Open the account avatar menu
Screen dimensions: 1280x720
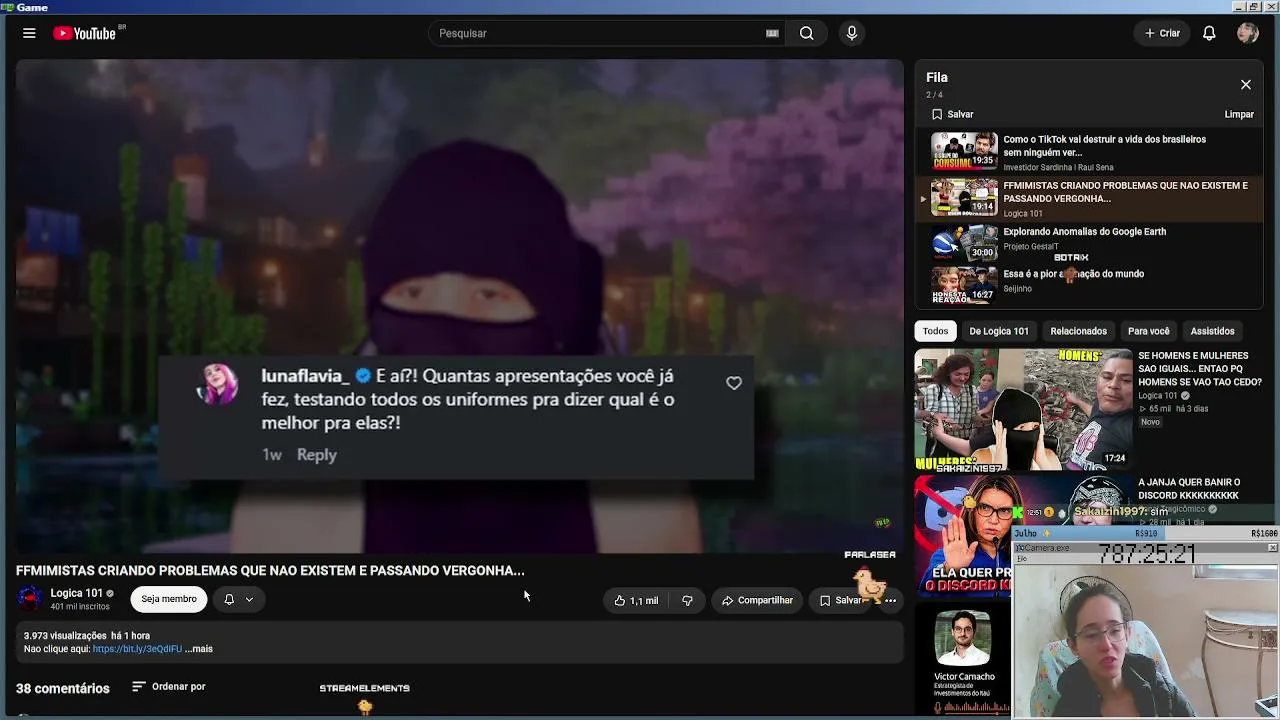1247,33
